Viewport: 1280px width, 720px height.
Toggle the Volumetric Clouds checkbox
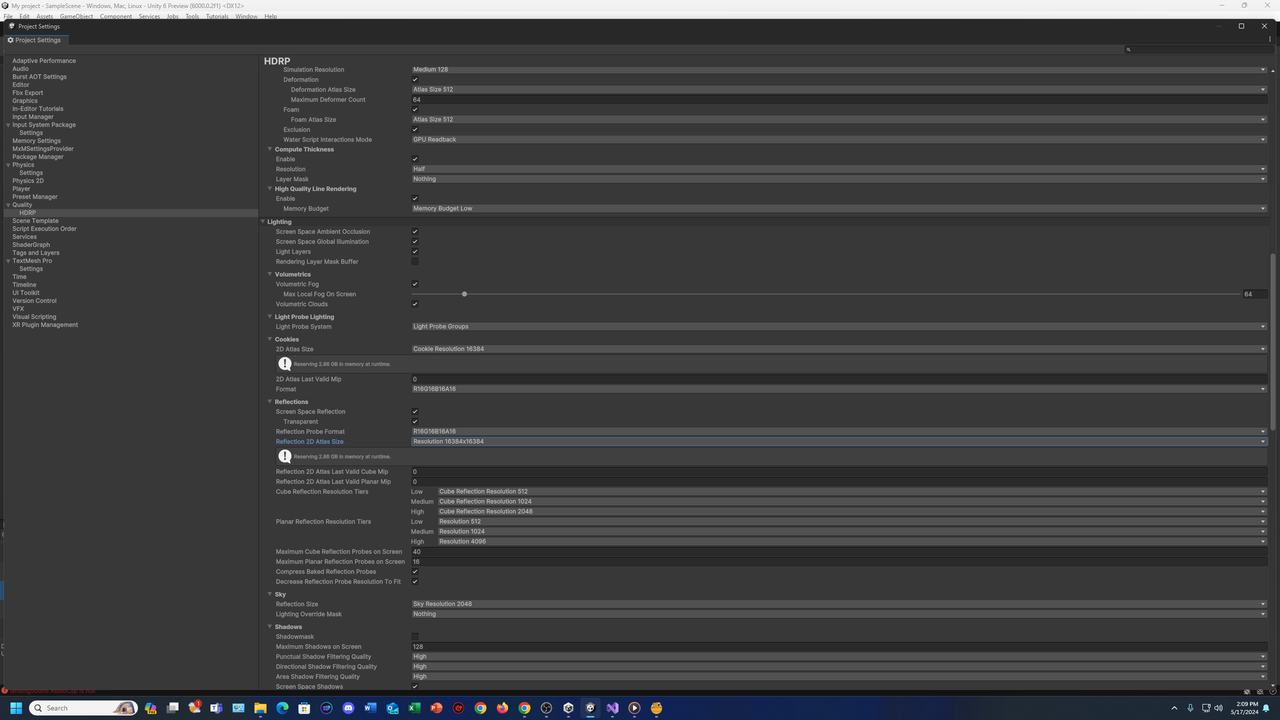click(x=415, y=304)
